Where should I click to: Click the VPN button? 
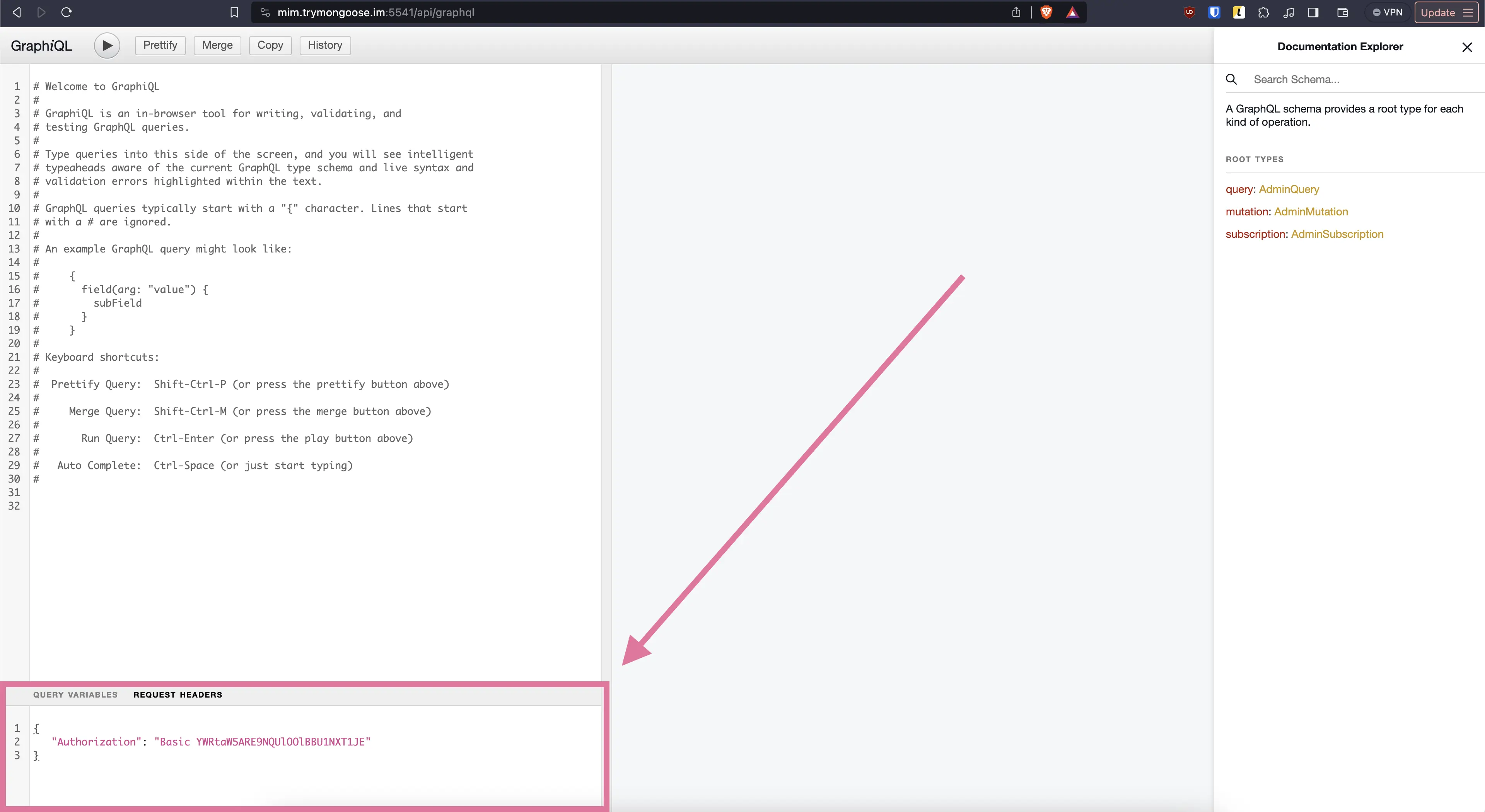point(1387,12)
